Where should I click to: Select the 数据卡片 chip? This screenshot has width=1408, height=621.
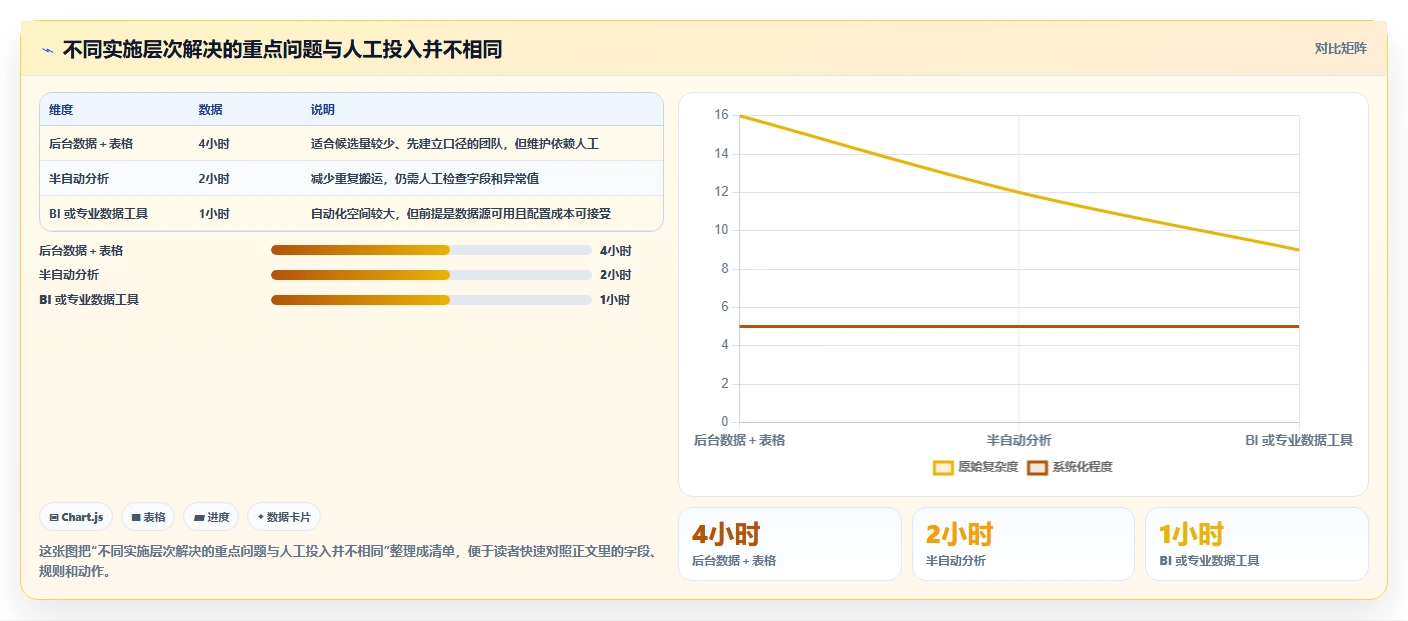click(284, 517)
